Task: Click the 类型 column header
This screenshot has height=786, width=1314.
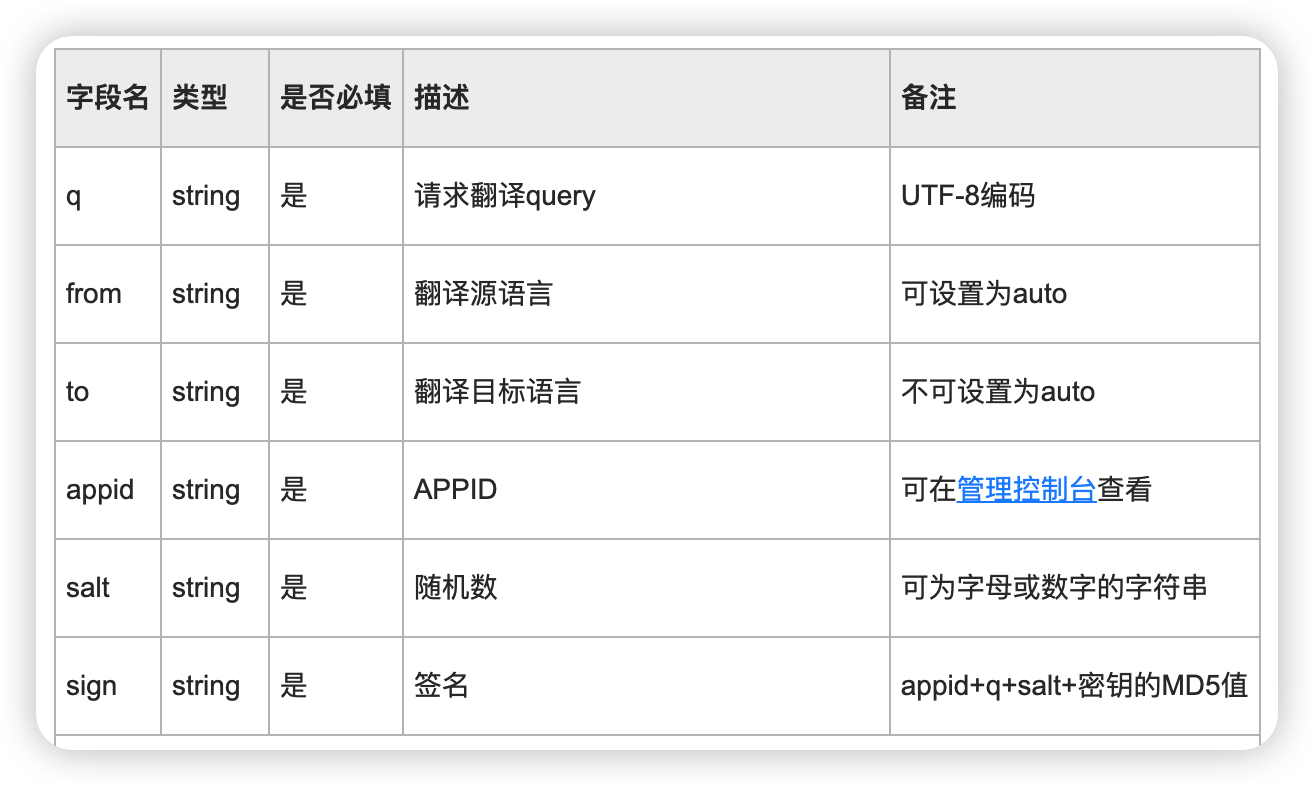Action: 200,98
